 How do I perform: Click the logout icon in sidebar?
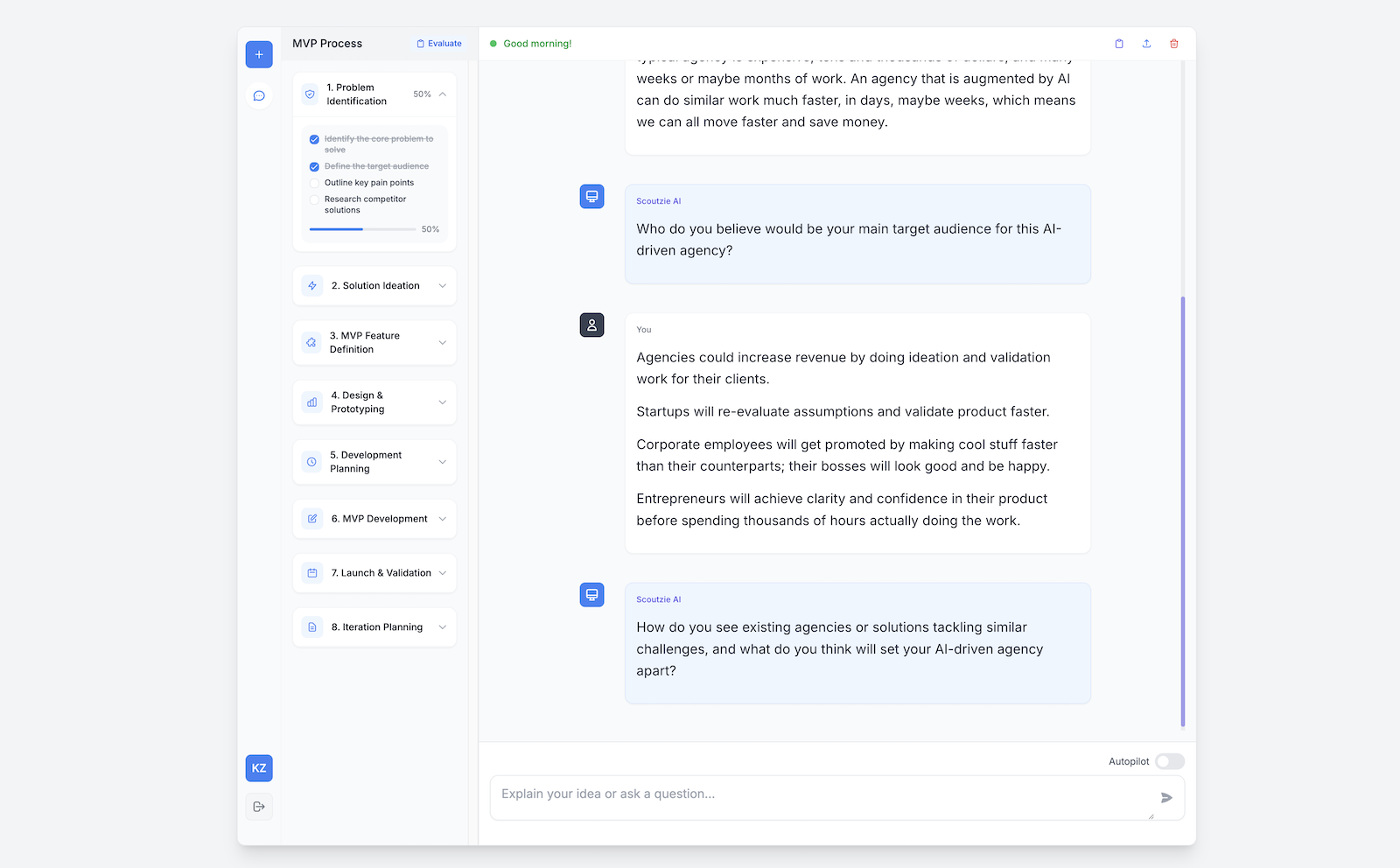259,807
